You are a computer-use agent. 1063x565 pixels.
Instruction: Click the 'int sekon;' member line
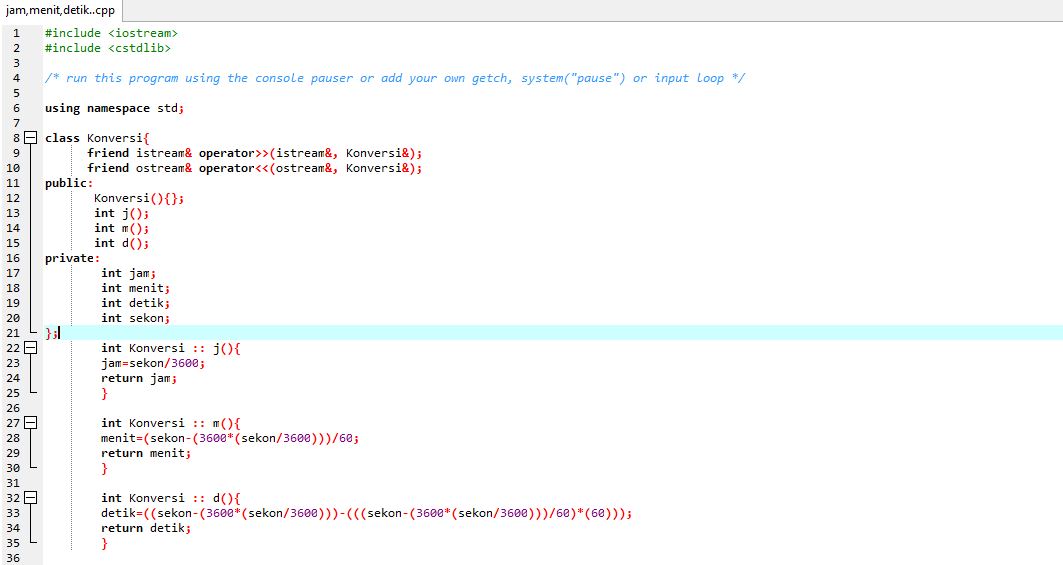[x=136, y=318]
